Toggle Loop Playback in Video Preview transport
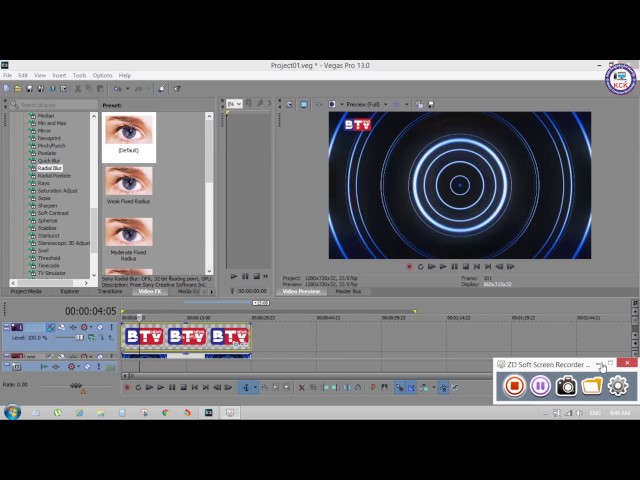The image size is (640, 480). (x=420, y=267)
